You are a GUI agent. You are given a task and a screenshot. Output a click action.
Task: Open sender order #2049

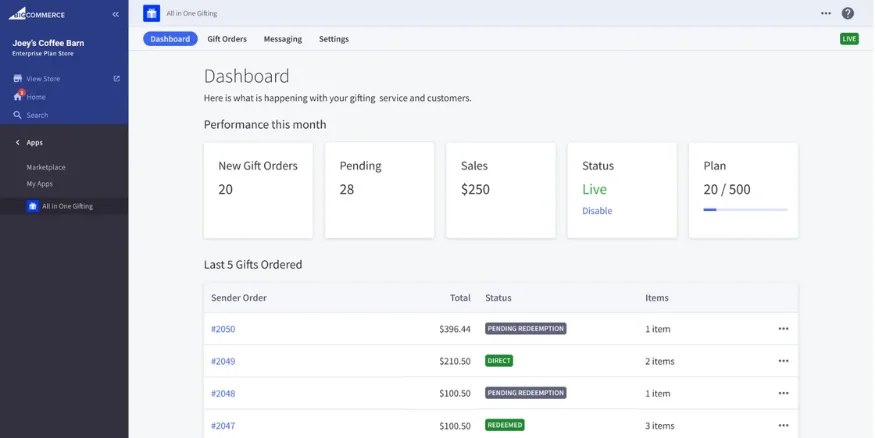tap(223, 362)
